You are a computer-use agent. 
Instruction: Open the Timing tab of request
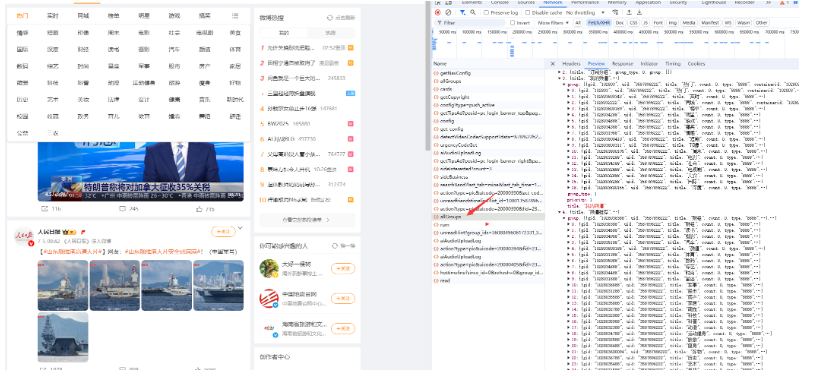click(672, 63)
